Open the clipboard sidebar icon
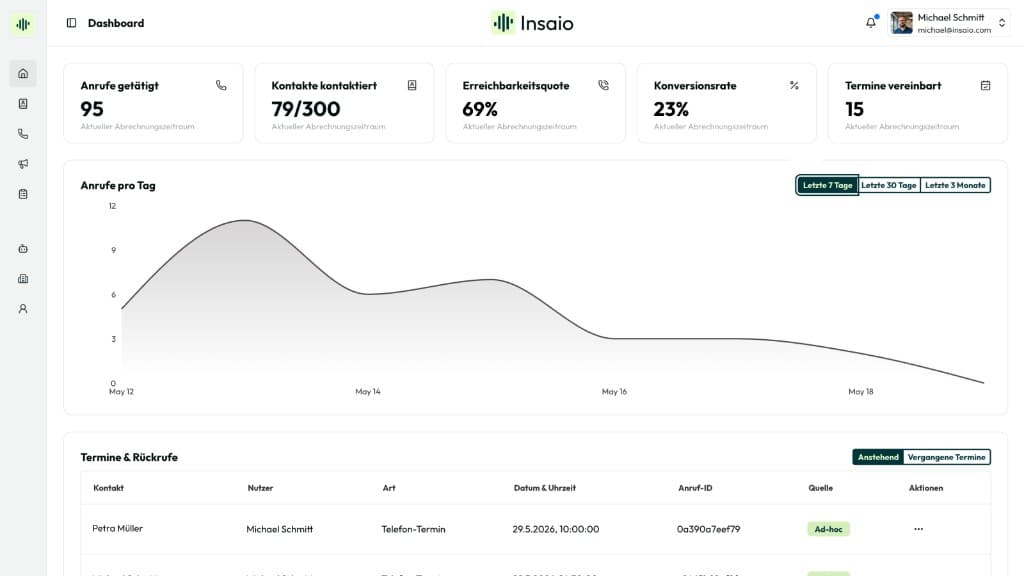1024x576 pixels. coord(23,194)
